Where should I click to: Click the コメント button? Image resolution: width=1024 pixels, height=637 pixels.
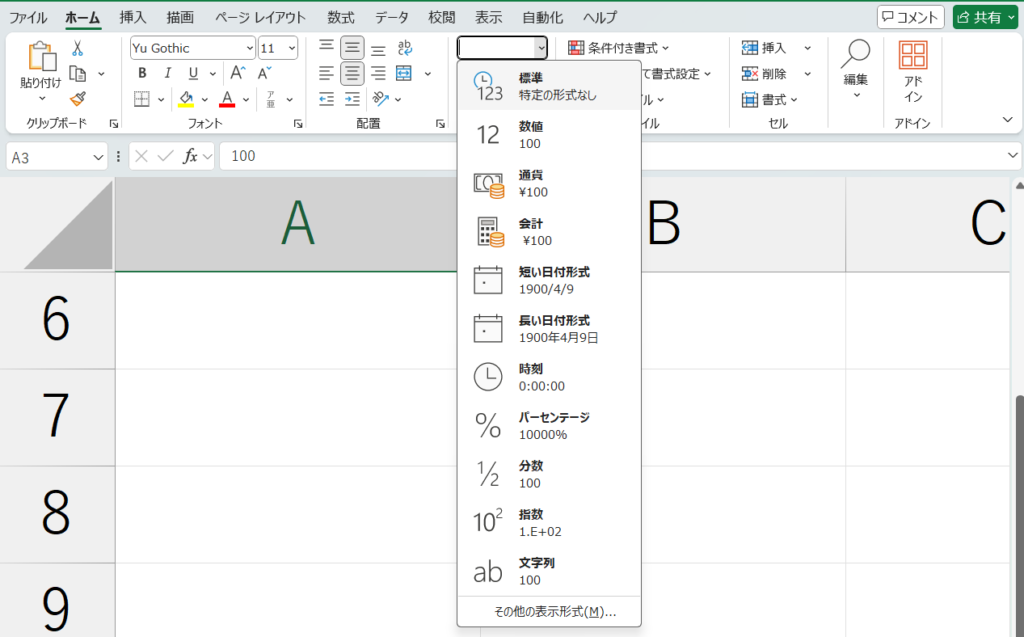point(910,17)
